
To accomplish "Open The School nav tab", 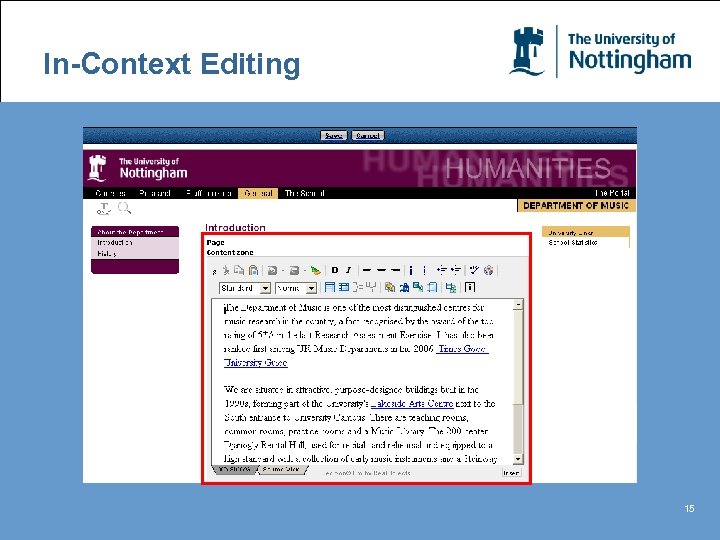I will click(x=304, y=193).
